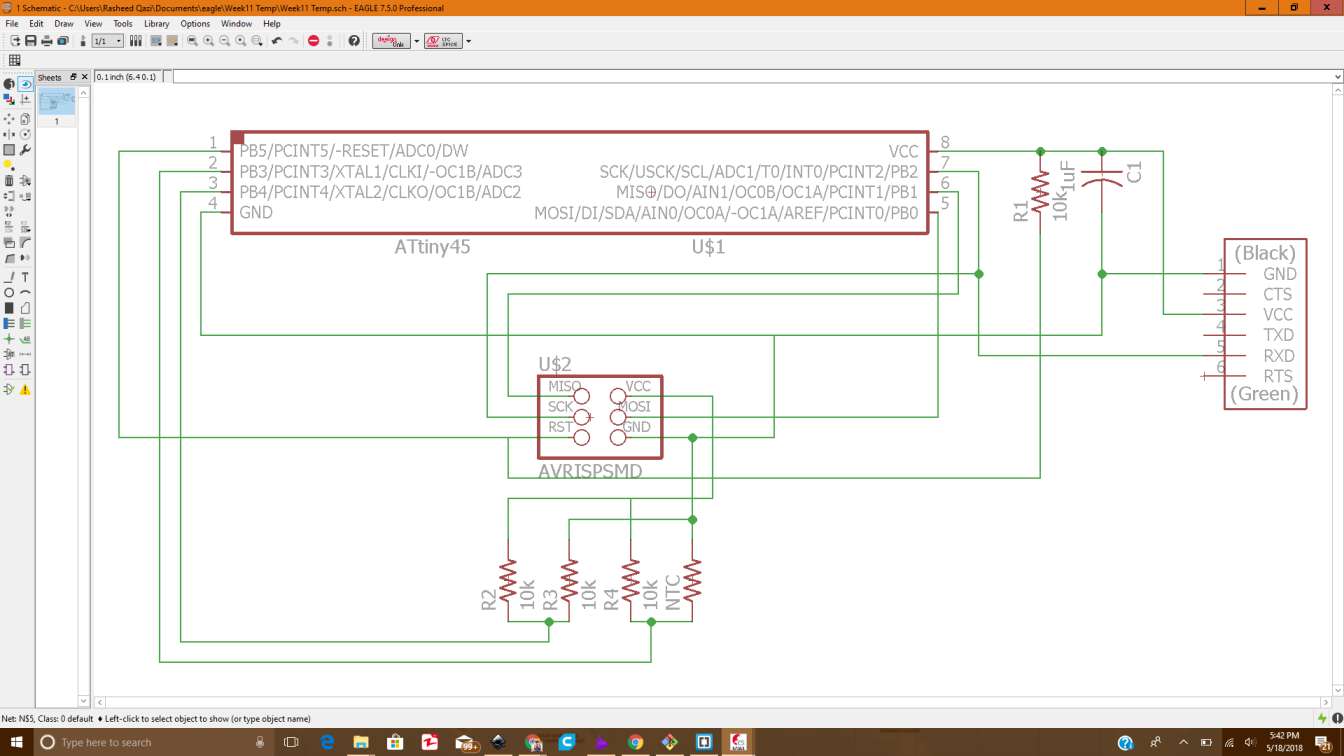Select the Delete trash tool

point(9,181)
